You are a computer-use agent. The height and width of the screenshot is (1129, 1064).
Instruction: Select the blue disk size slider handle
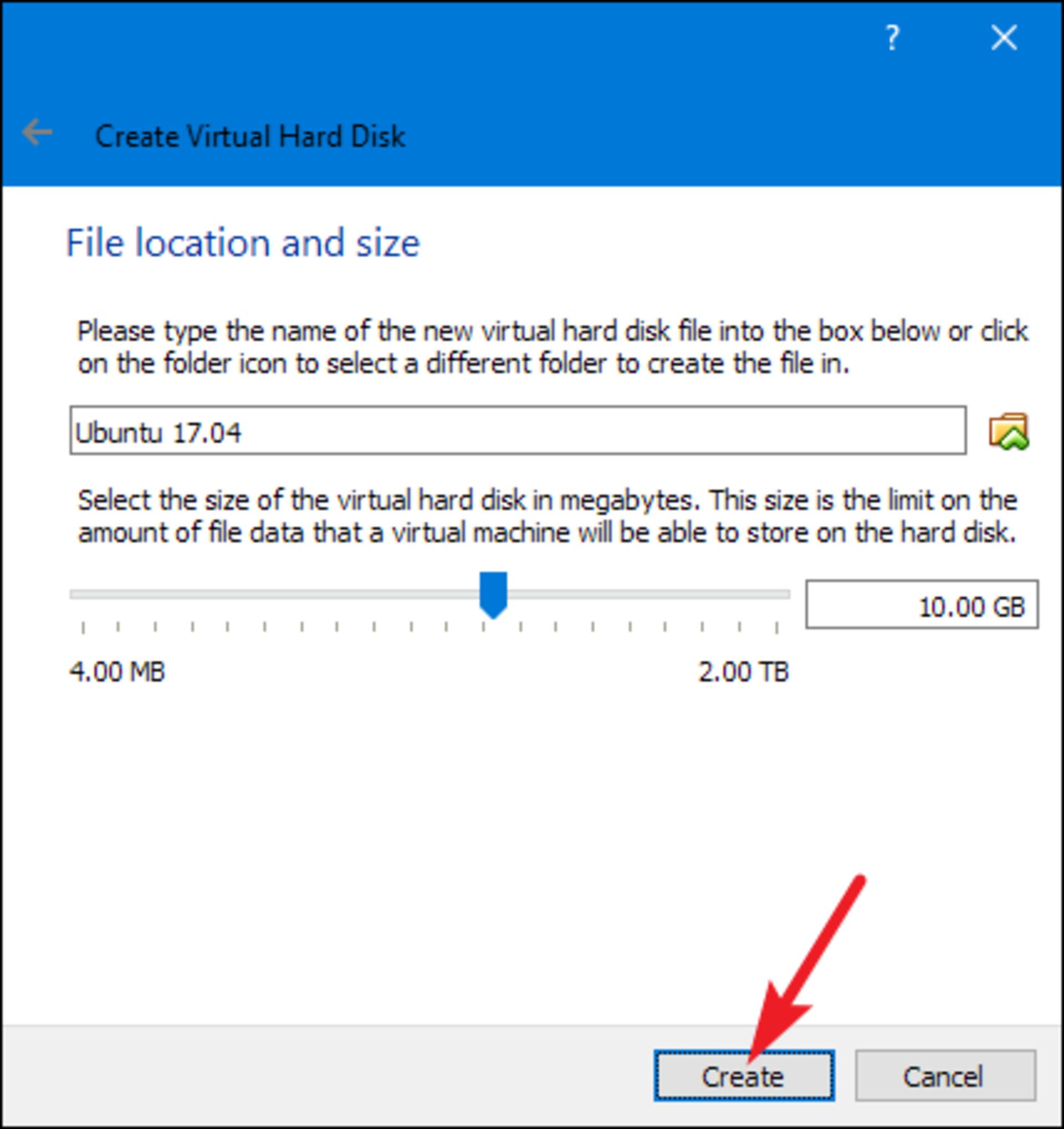[493, 595]
